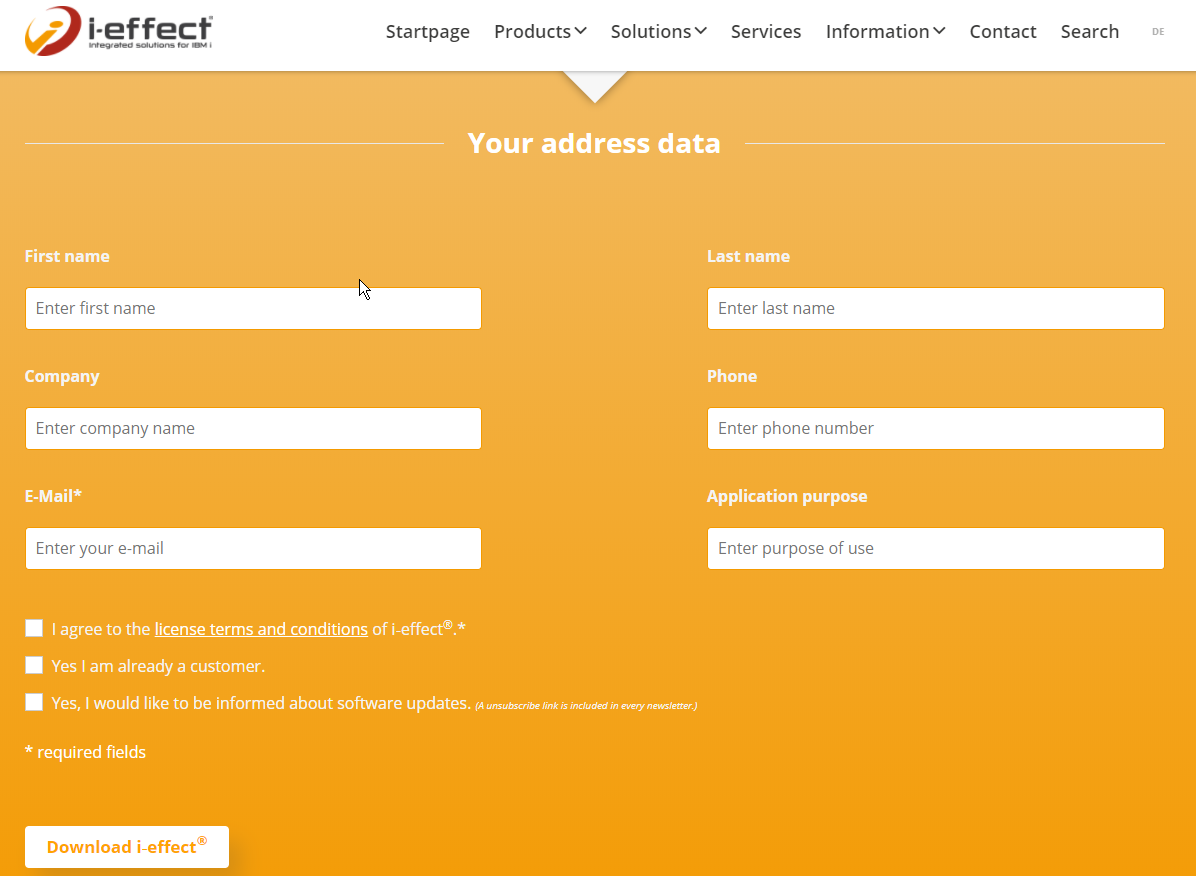Image resolution: width=1196 pixels, height=876 pixels.
Task: Check the license terms agreement checkbox
Action: coord(35,628)
